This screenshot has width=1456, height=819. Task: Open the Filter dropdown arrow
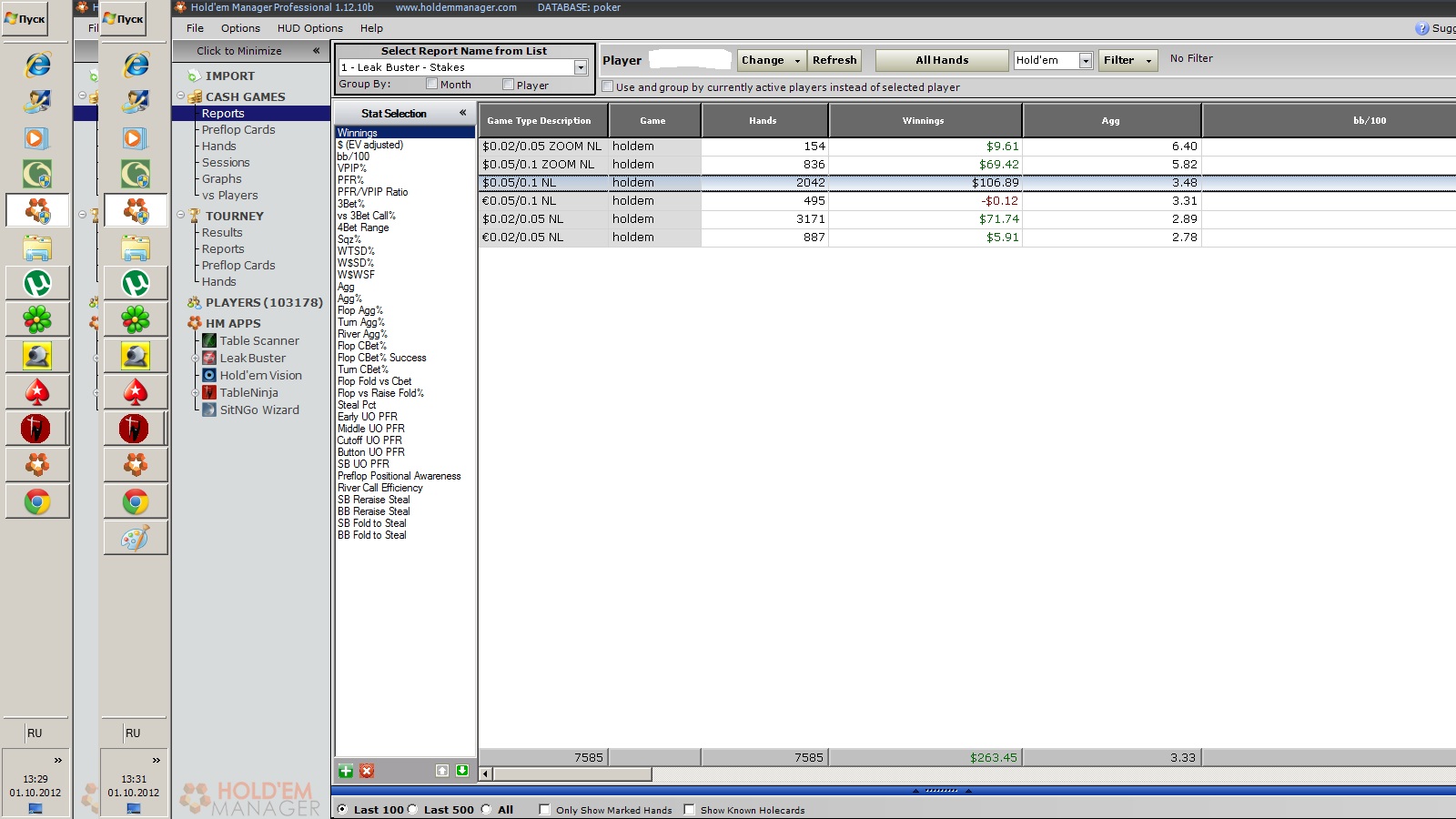tap(1149, 60)
